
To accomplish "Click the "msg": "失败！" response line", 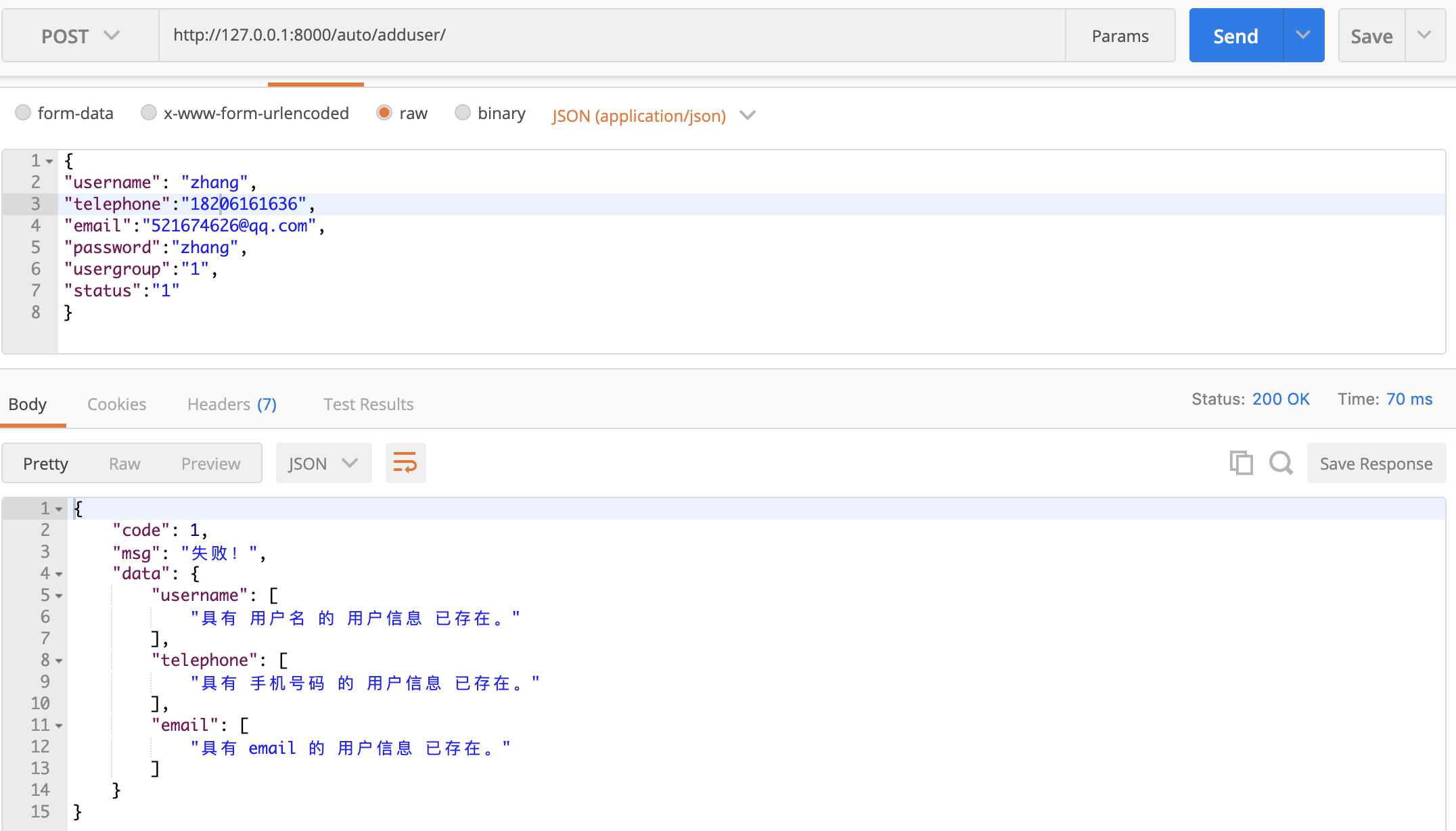I will [x=189, y=552].
